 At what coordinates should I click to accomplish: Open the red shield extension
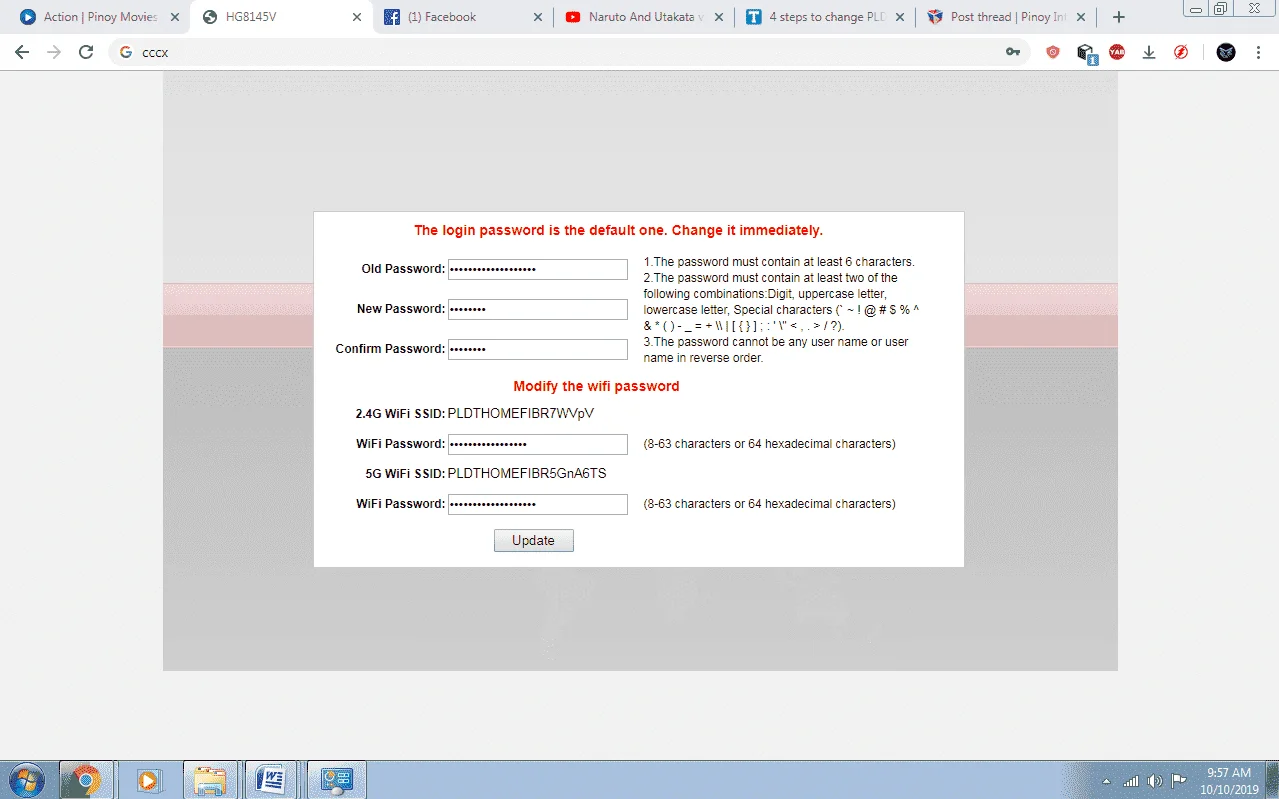tap(1053, 52)
